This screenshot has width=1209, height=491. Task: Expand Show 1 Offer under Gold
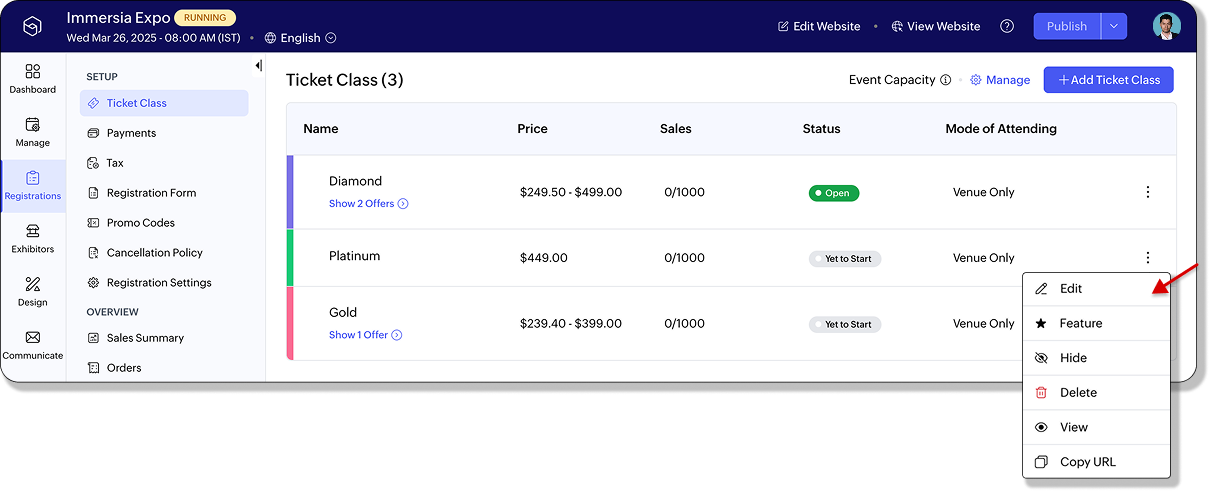(x=365, y=335)
